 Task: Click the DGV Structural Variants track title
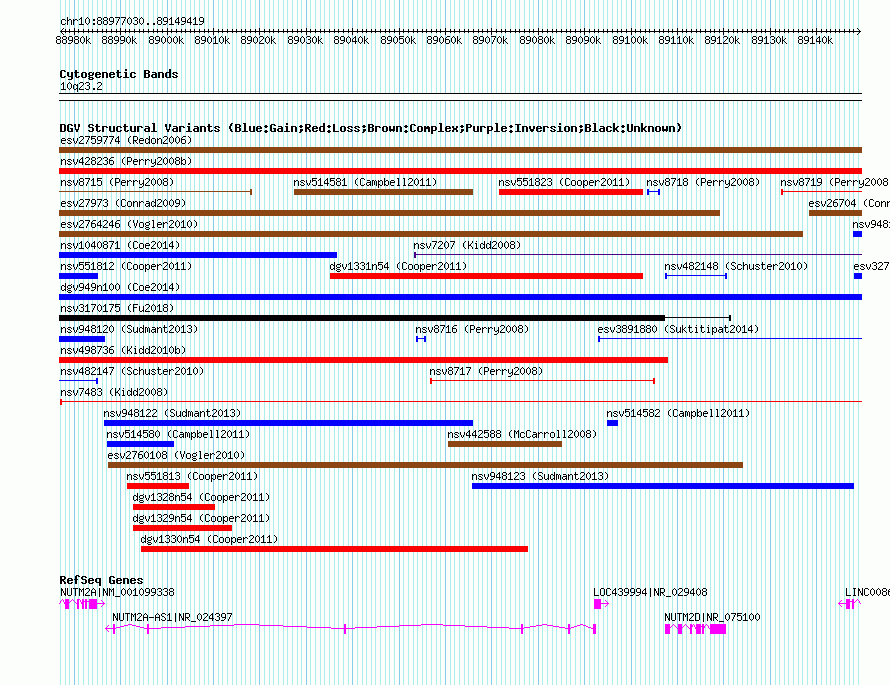tap(371, 128)
